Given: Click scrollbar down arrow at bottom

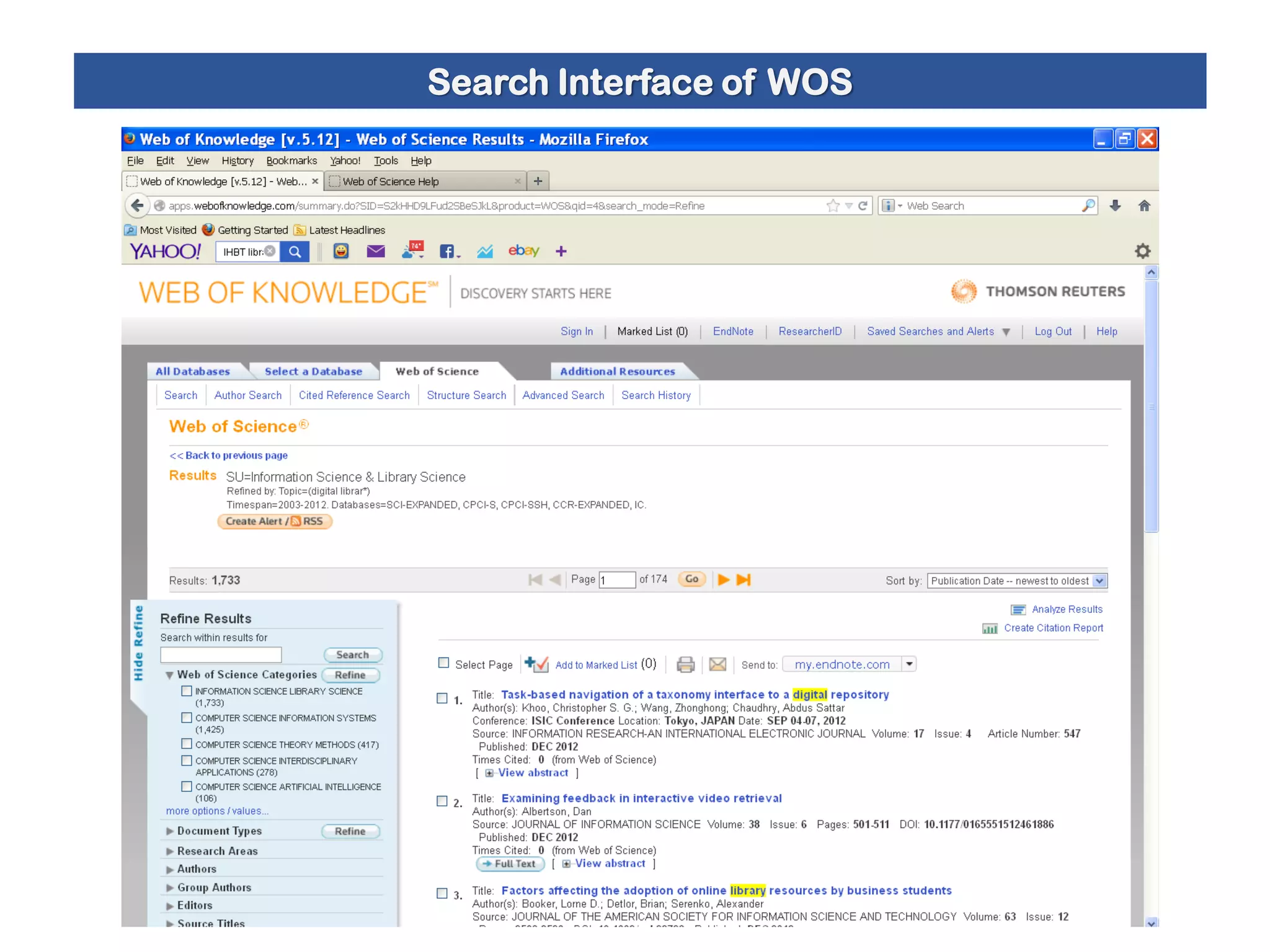Looking at the screenshot, I should tap(1152, 922).
